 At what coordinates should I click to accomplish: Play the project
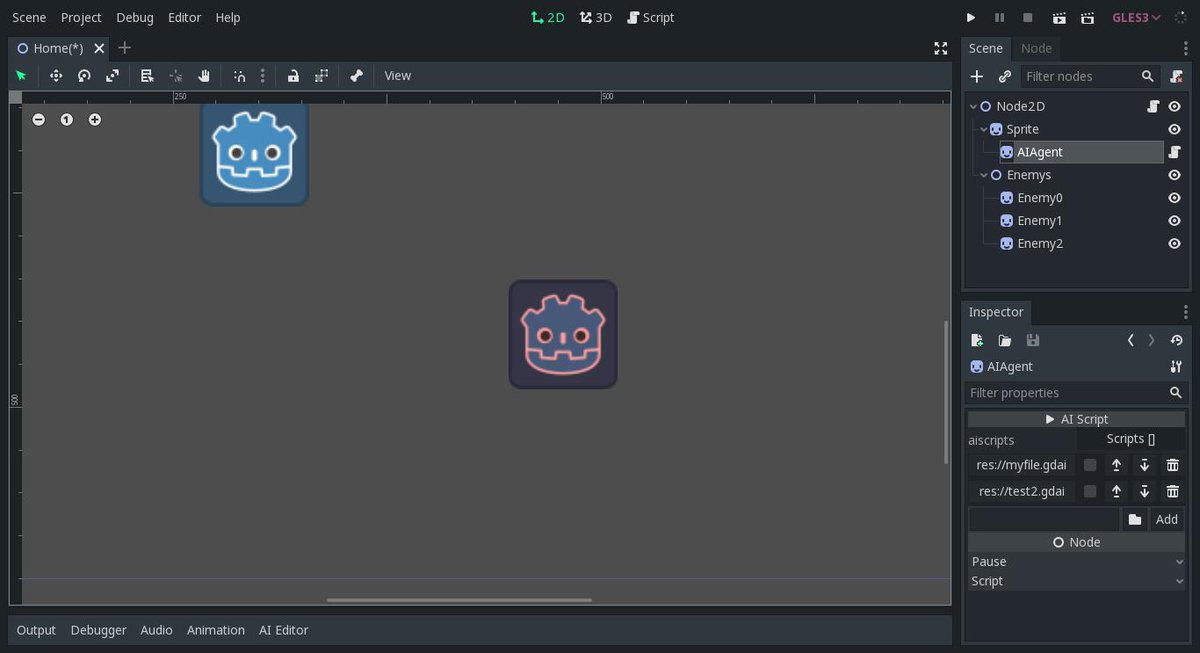(970, 18)
